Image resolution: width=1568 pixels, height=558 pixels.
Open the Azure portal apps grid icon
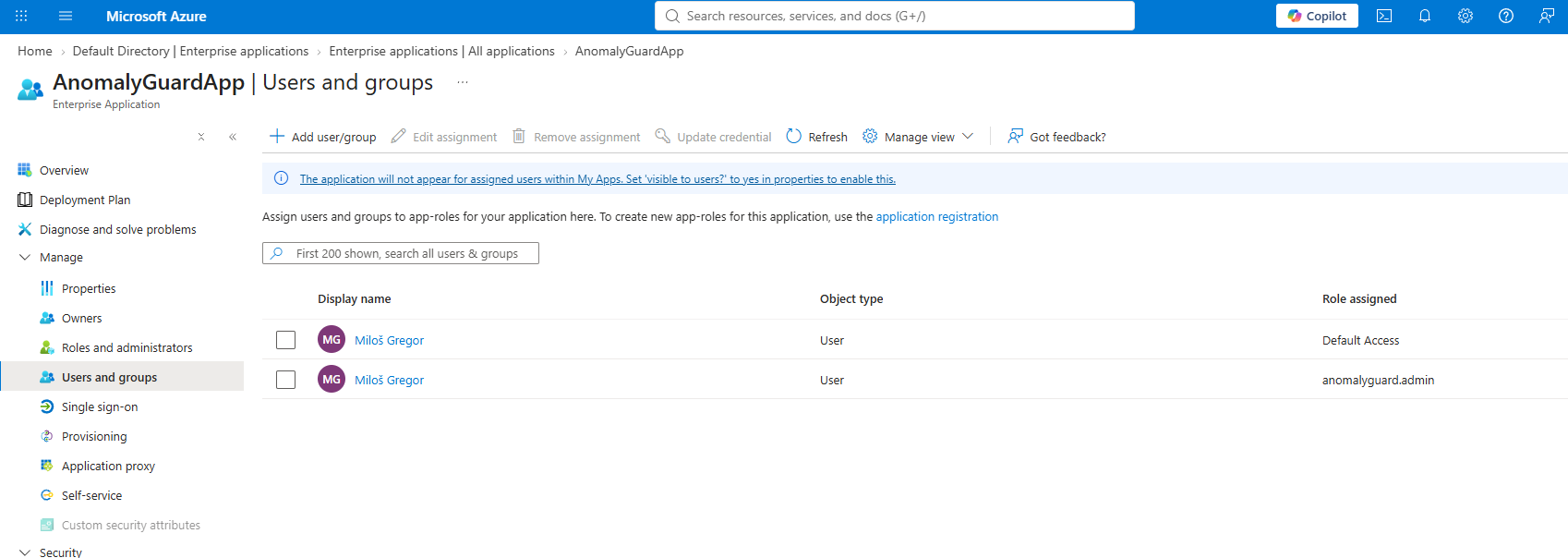coord(21,16)
